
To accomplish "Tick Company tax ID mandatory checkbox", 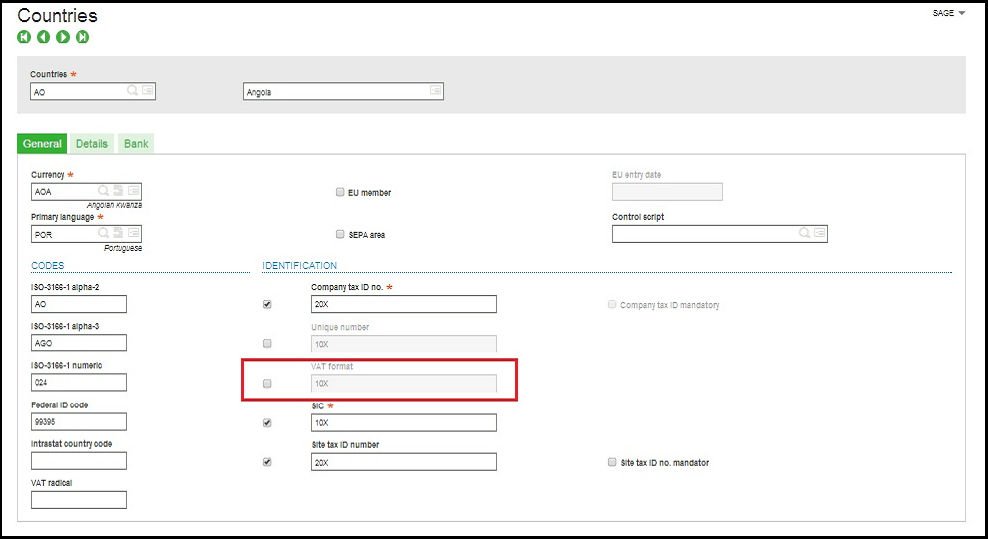I will coord(612,304).
